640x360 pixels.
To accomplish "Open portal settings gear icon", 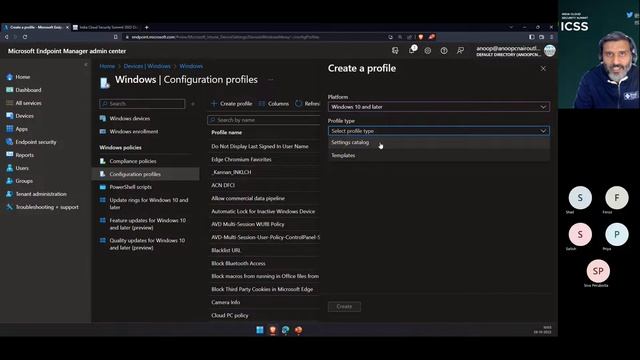I will pyautogui.click(x=428, y=51).
